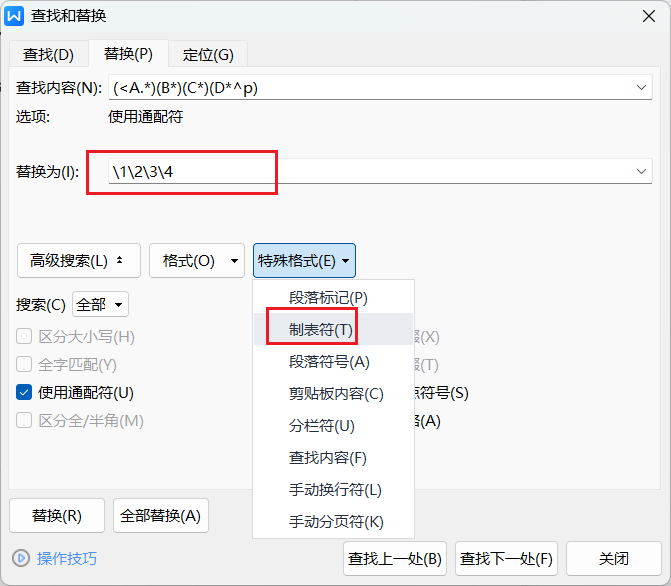Choose 段落标记 from the menu
671x586 pixels.
pos(328,297)
